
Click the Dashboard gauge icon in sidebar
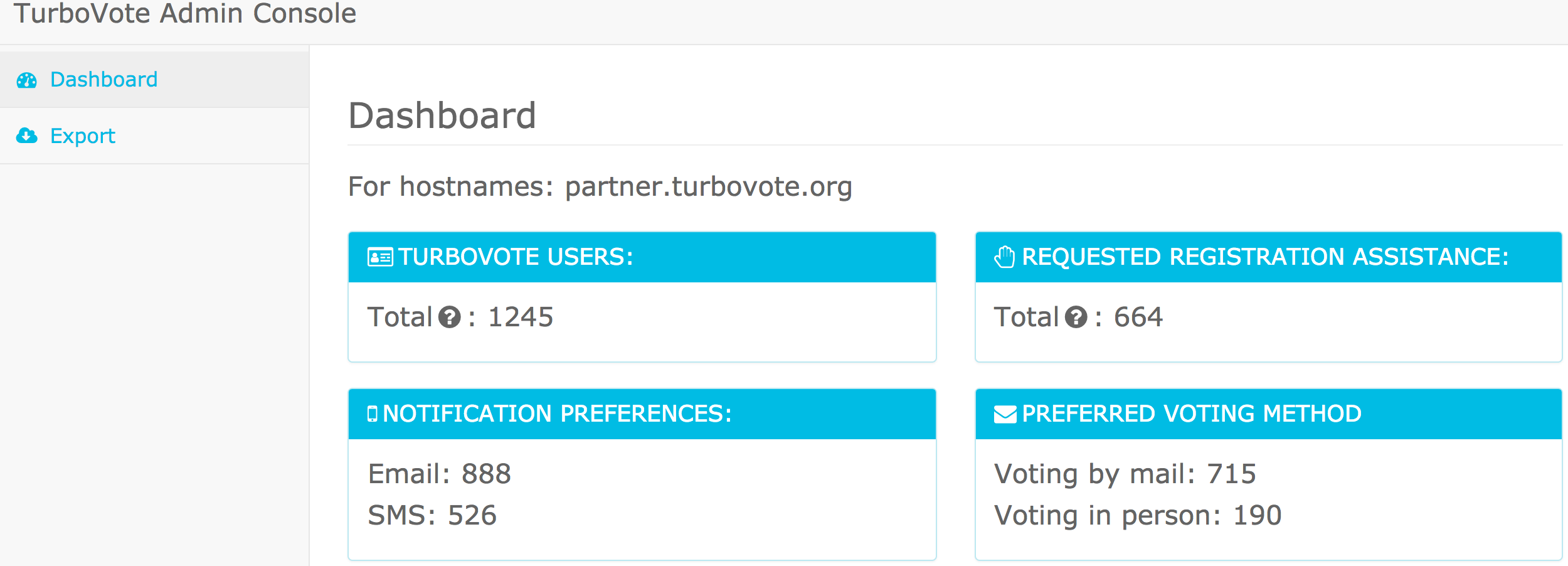pyautogui.click(x=26, y=80)
